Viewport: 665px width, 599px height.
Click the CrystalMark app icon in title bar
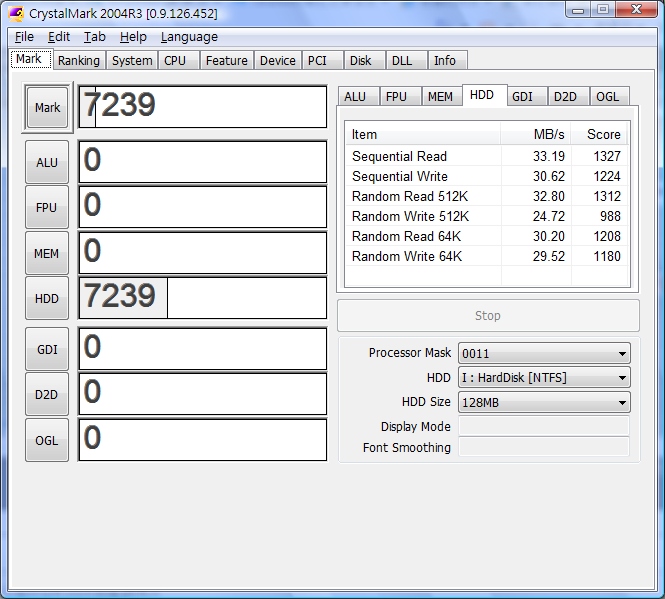click(16, 14)
